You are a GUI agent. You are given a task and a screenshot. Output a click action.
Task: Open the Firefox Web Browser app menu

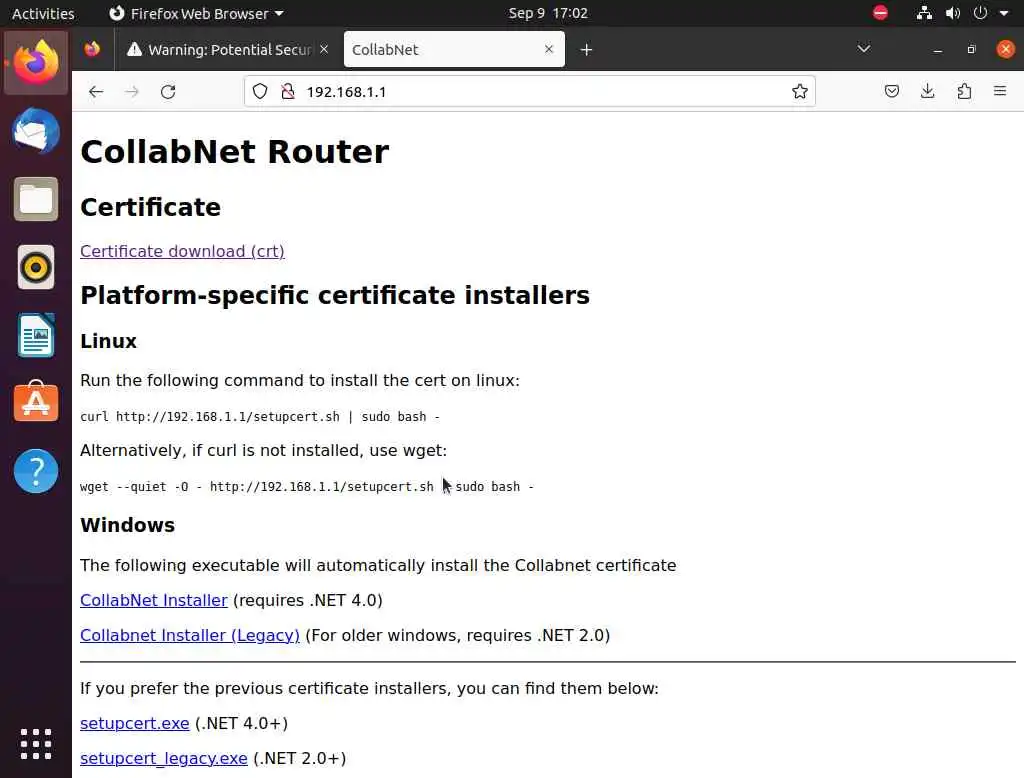click(x=196, y=13)
